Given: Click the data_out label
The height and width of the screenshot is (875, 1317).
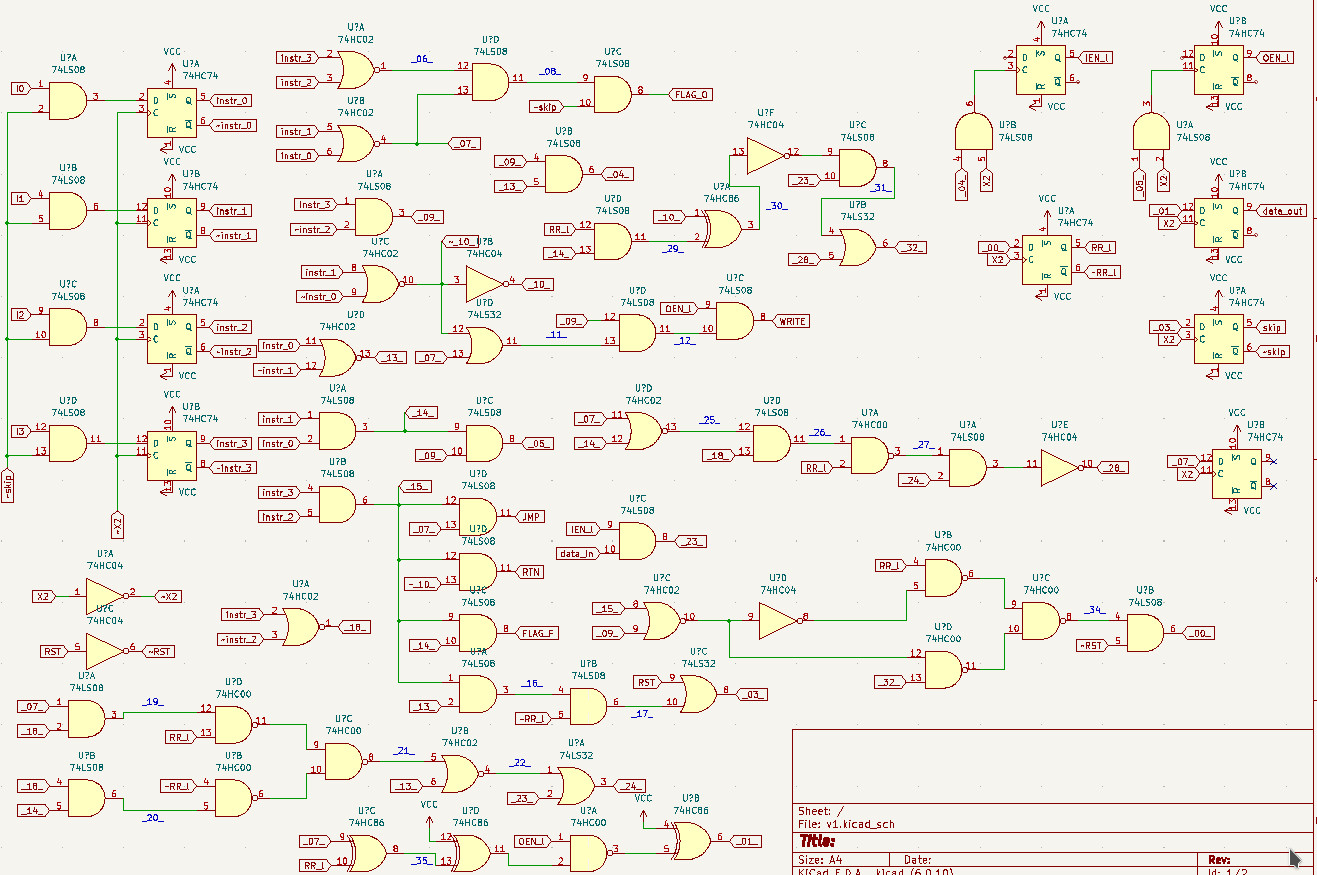Looking at the screenshot, I should point(1281,210).
